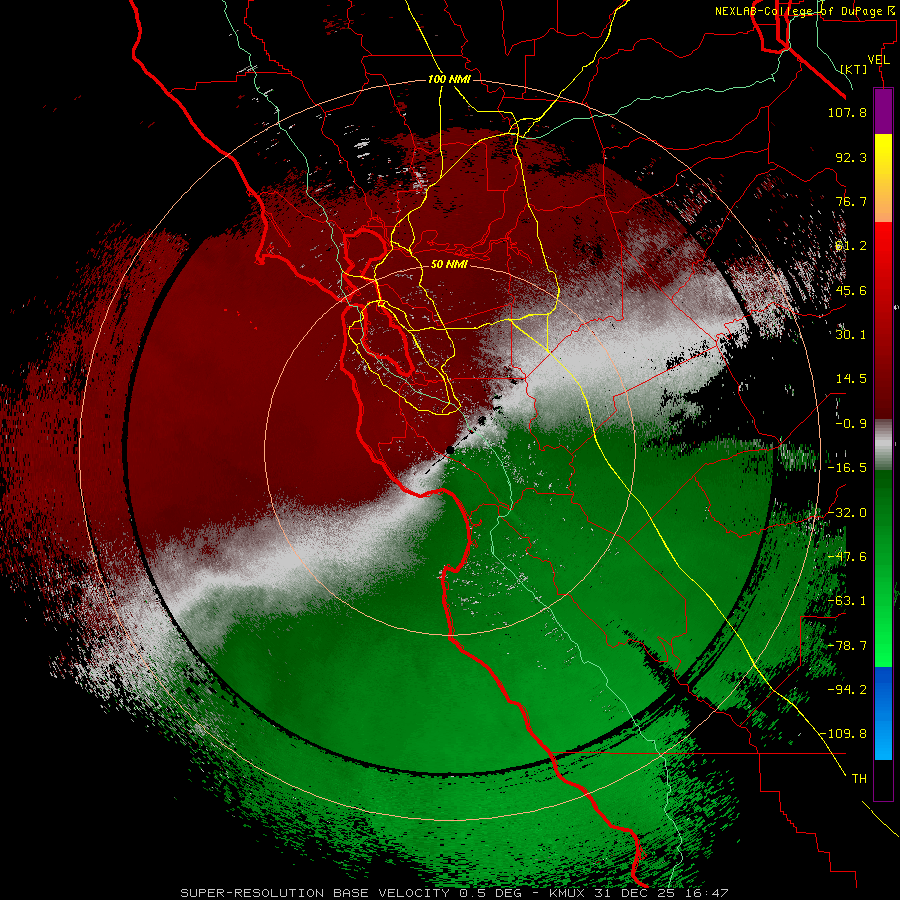Click the KMUX 31 DEC 25 16:47 timestamp
Screen dimensions: 900x900
pos(638,893)
